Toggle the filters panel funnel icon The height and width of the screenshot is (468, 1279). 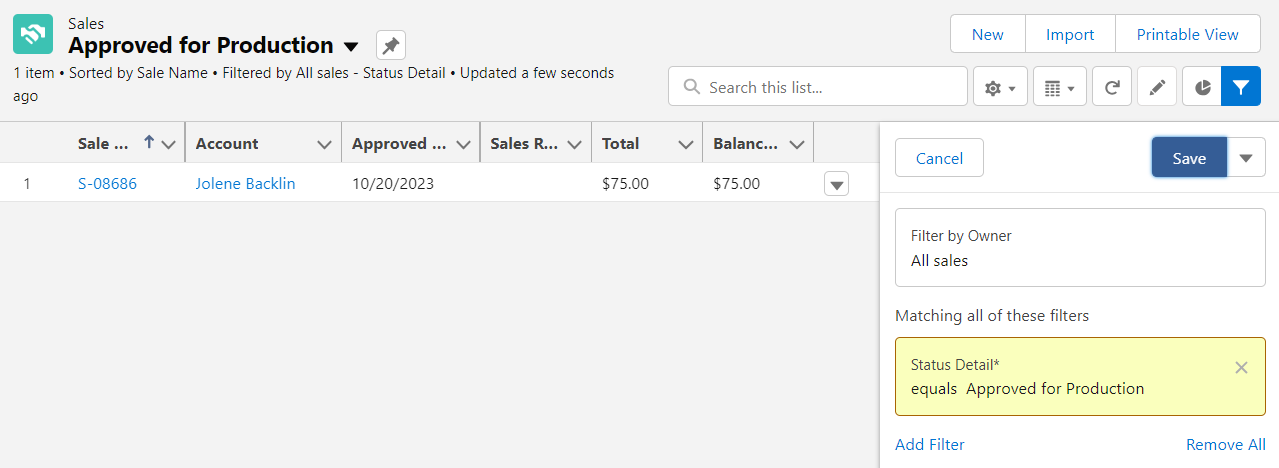point(1241,88)
